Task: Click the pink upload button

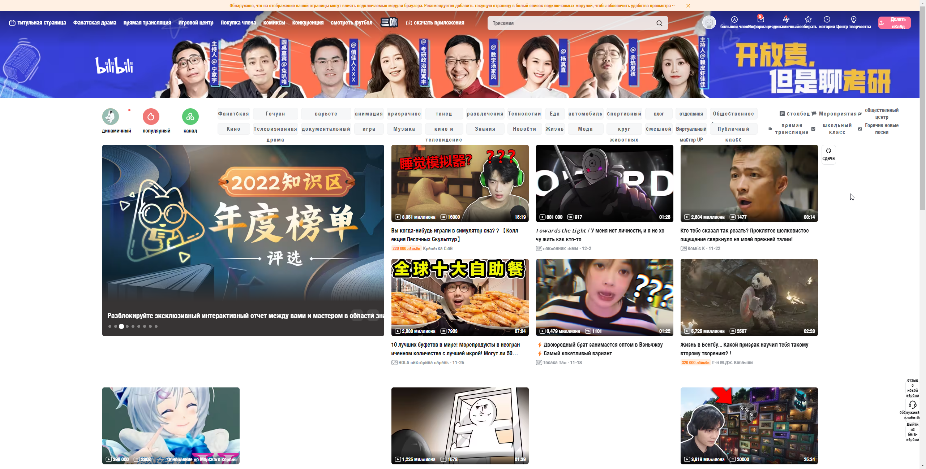Action: coord(894,22)
